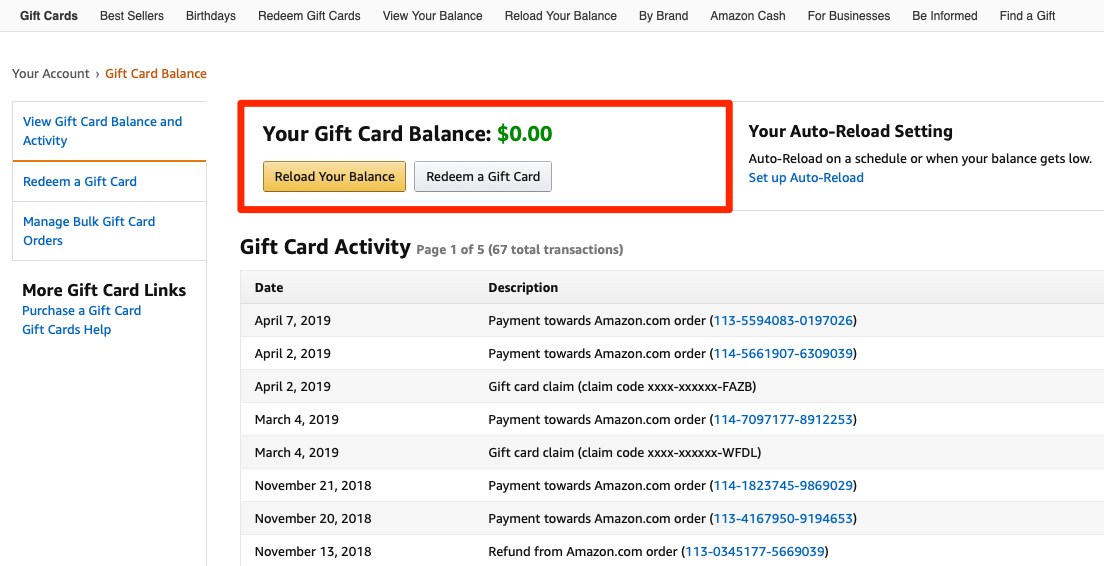This screenshot has width=1104, height=566.
Task: Open the Birthdays navigation item
Action: click(x=211, y=15)
